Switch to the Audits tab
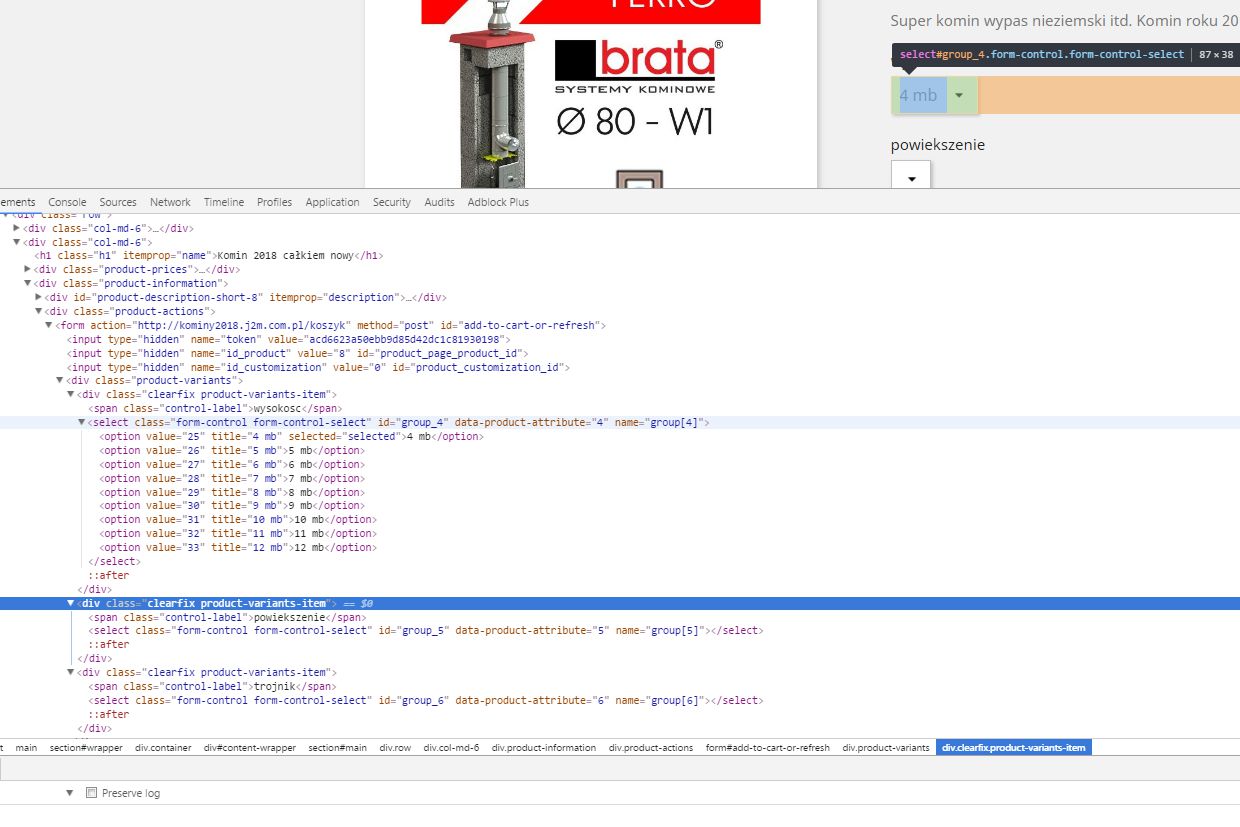This screenshot has height=827, width=1240. click(439, 202)
